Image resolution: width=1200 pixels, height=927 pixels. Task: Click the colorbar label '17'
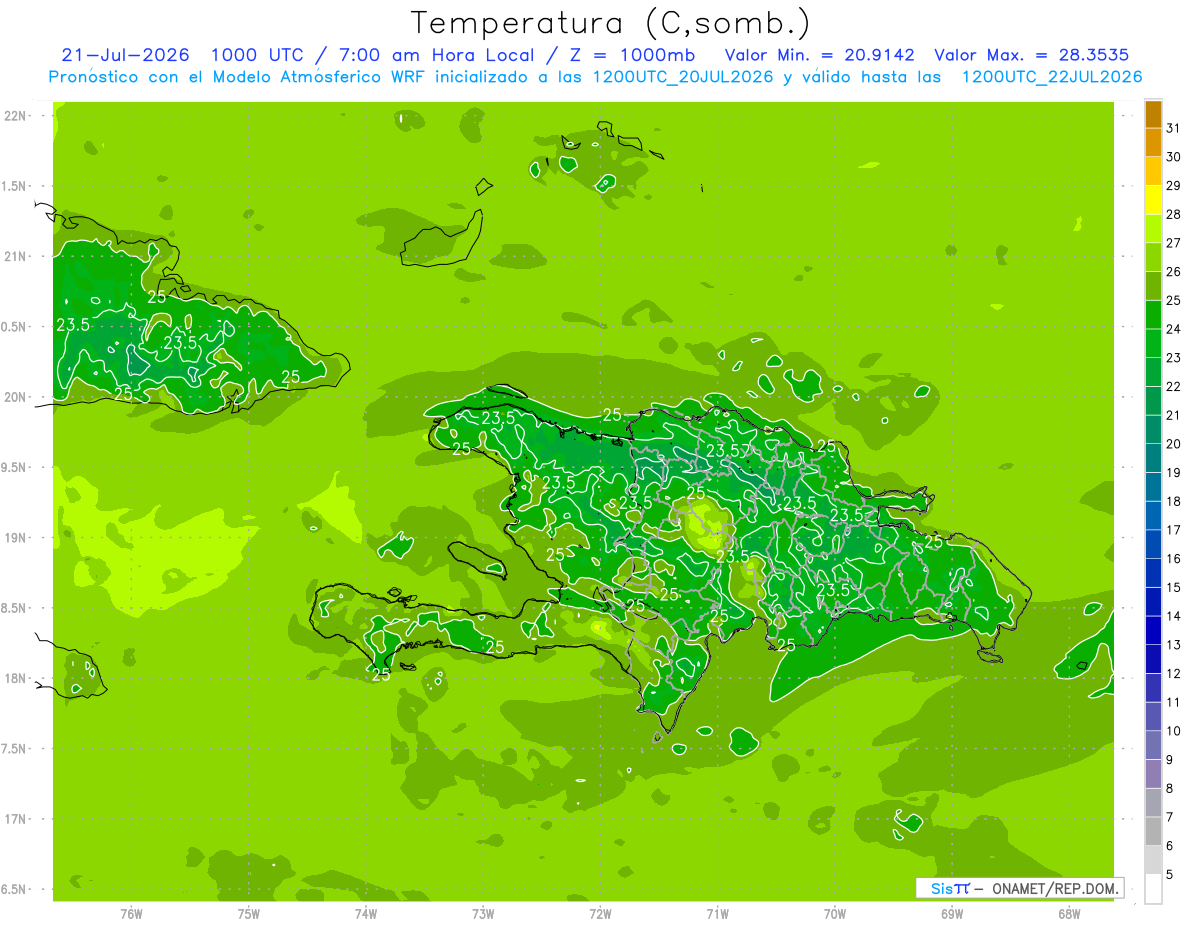point(1173,530)
